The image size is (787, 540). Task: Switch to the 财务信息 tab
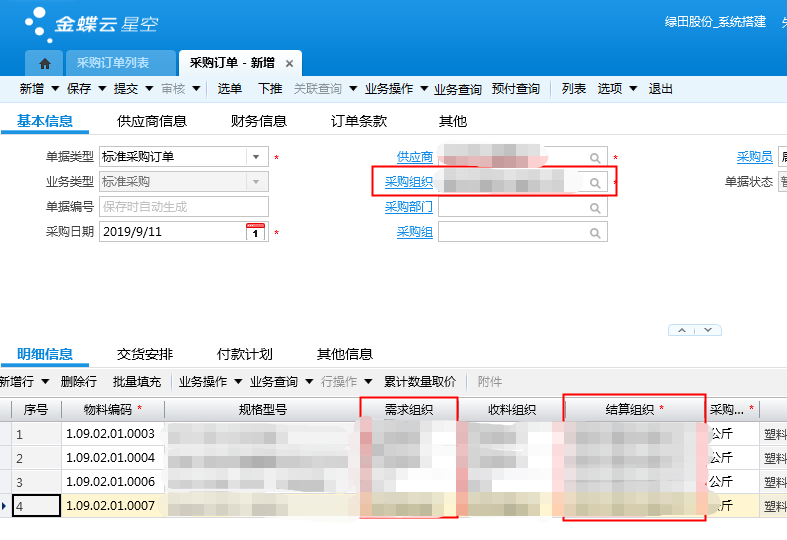(259, 121)
